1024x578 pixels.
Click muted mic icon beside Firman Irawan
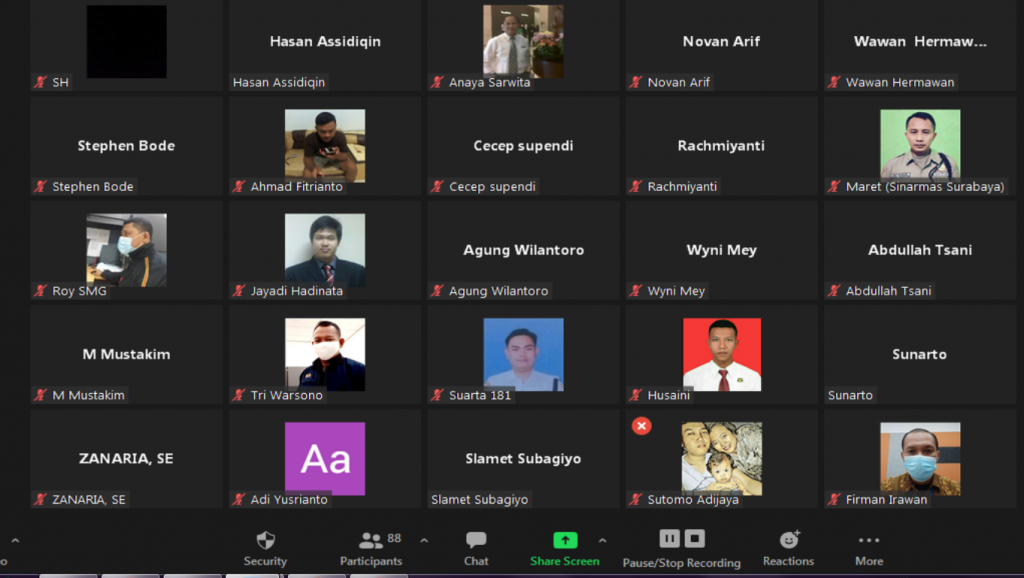coord(834,499)
